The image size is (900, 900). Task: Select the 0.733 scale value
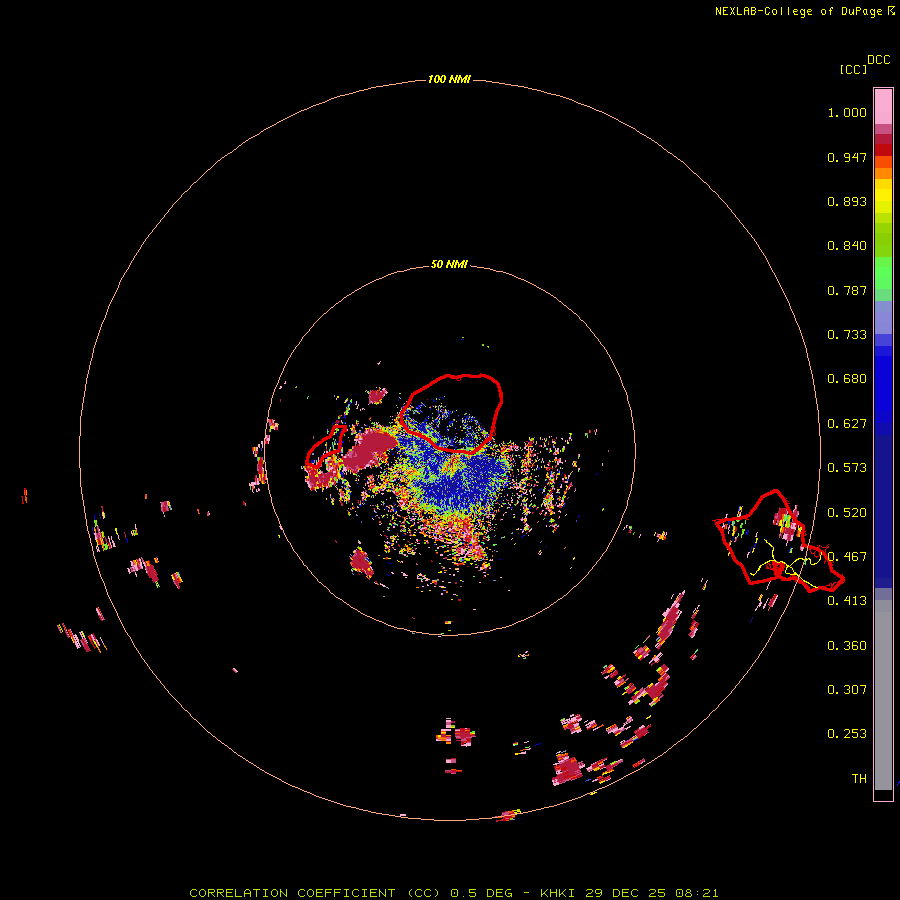click(x=847, y=335)
